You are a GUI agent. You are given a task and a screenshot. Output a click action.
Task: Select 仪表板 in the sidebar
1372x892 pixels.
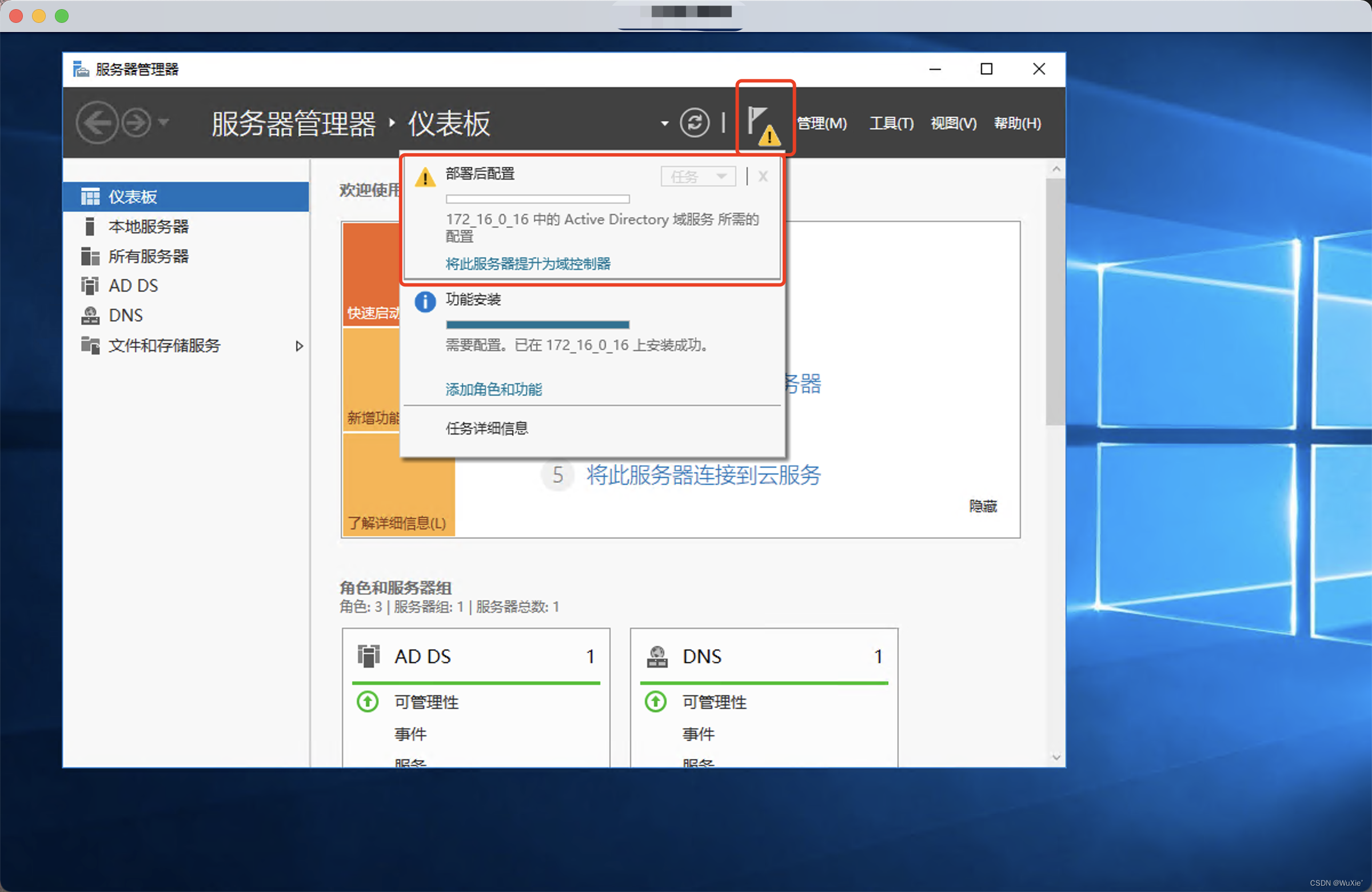pyautogui.click(x=186, y=197)
